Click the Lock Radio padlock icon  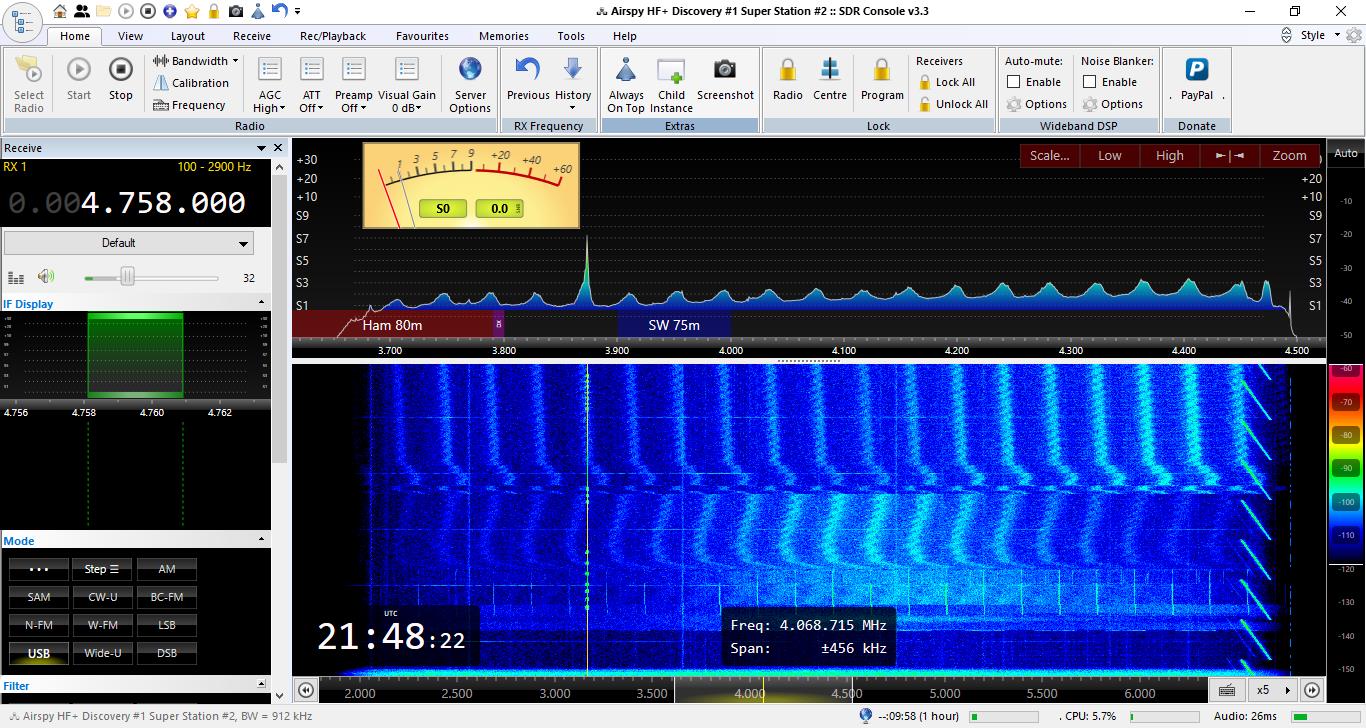(x=787, y=70)
